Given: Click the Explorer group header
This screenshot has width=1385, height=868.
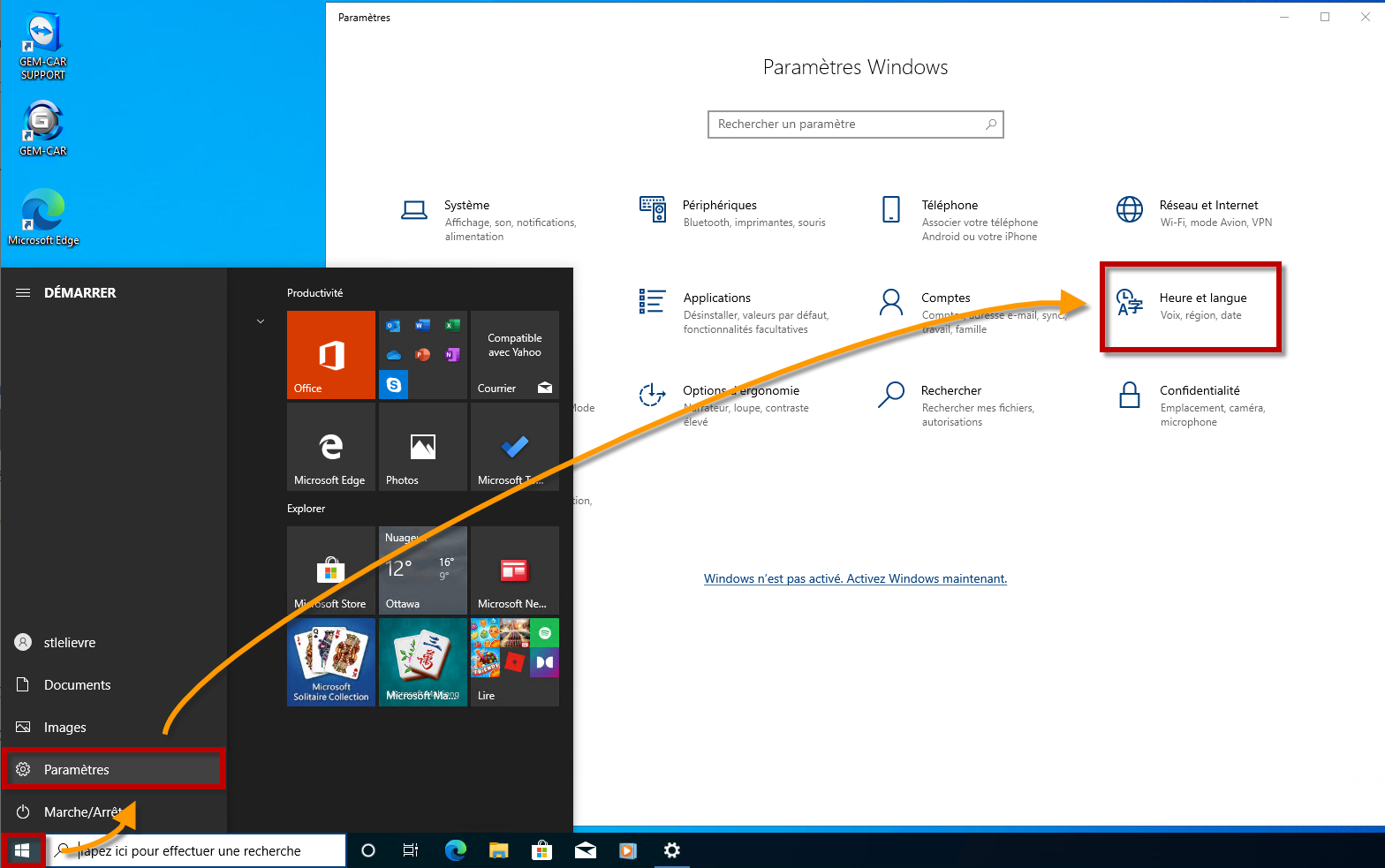Looking at the screenshot, I should tap(306, 509).
